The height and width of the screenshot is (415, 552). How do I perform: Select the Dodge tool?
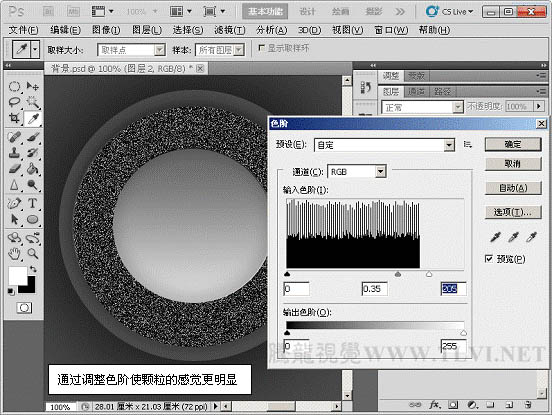tap(33, 185)
